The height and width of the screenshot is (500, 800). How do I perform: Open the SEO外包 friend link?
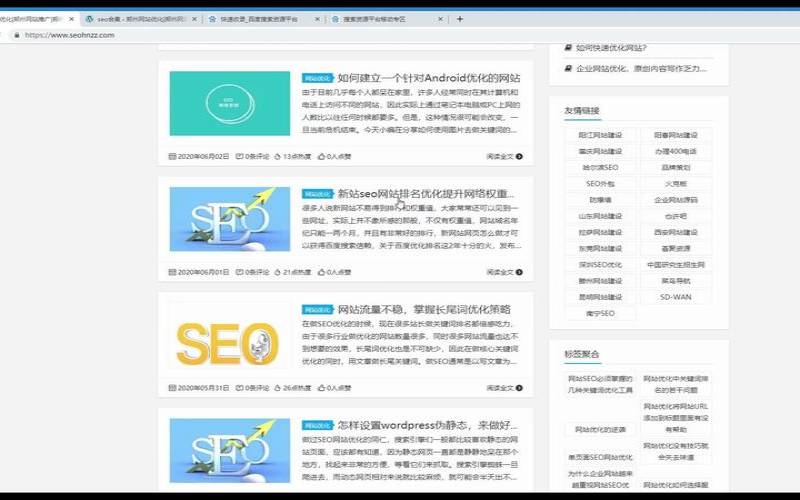[x=601, y=184]
